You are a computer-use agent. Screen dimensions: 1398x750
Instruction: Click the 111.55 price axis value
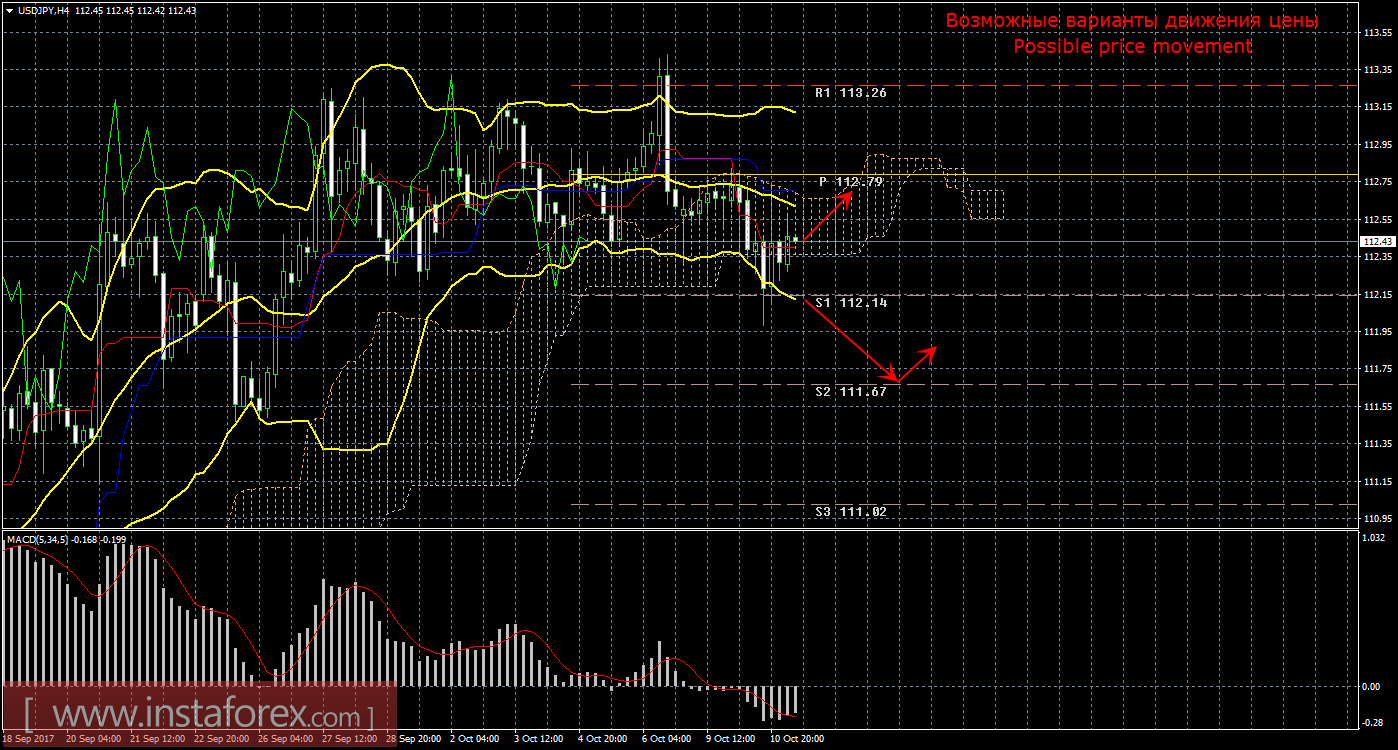point(1377,406)
